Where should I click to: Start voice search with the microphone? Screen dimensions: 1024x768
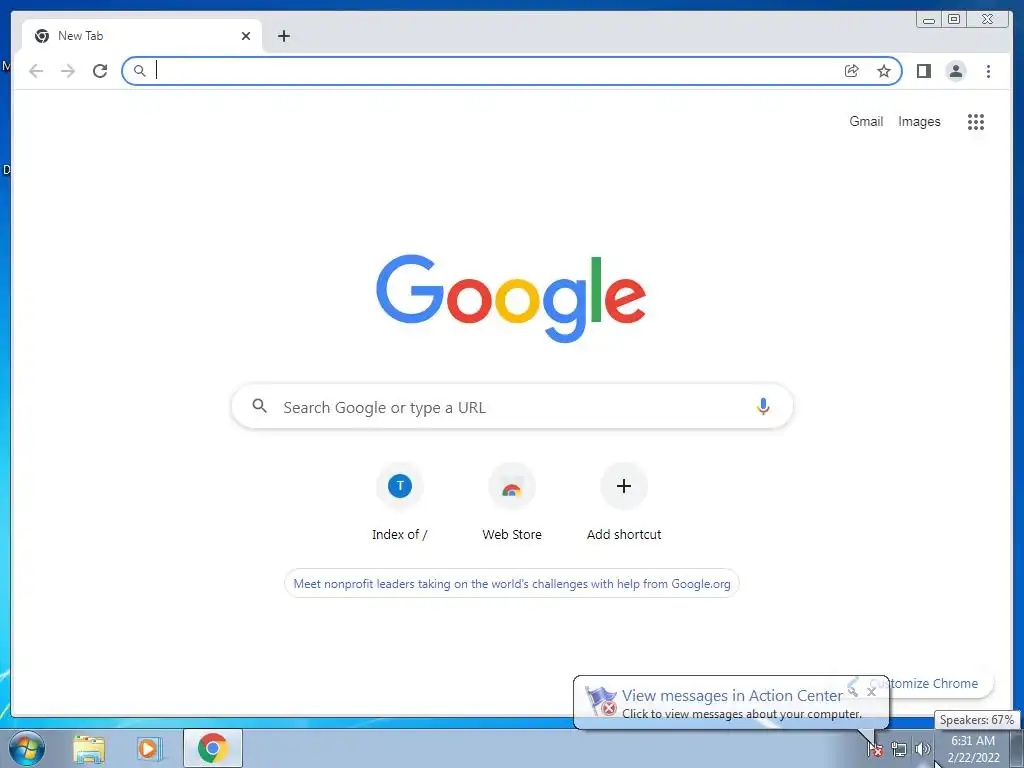tap(763, 406)
